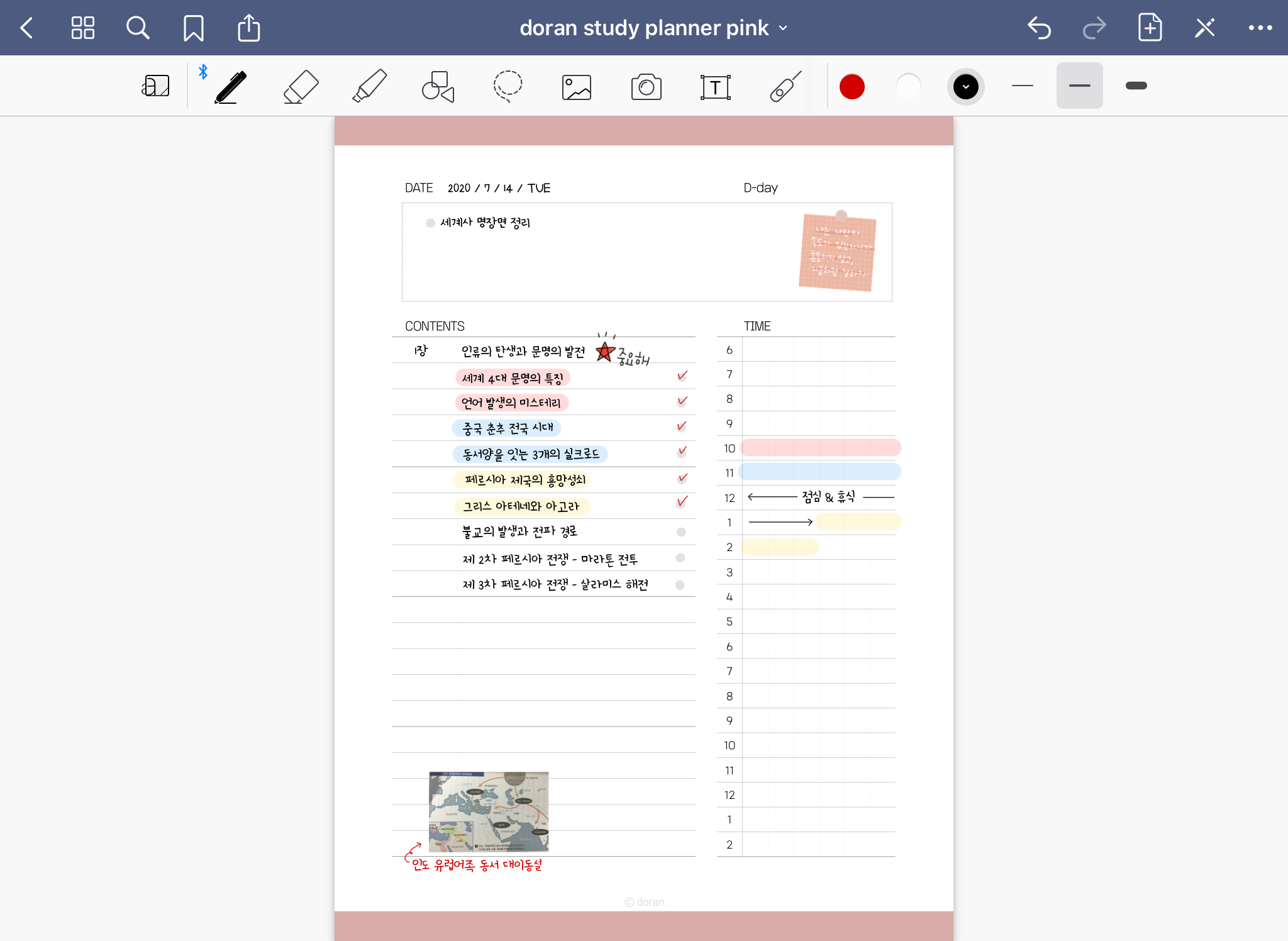The width and height of the screenshot is (1288, 941).
Task: Tap the inserted map image
Action: point(488,811)
